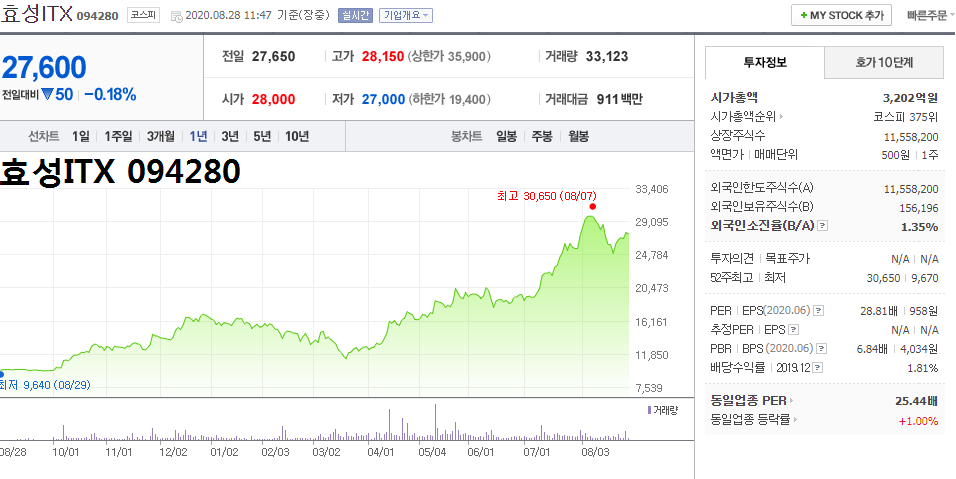Click the 코스피 375위 ranking text

pos(905,117)
